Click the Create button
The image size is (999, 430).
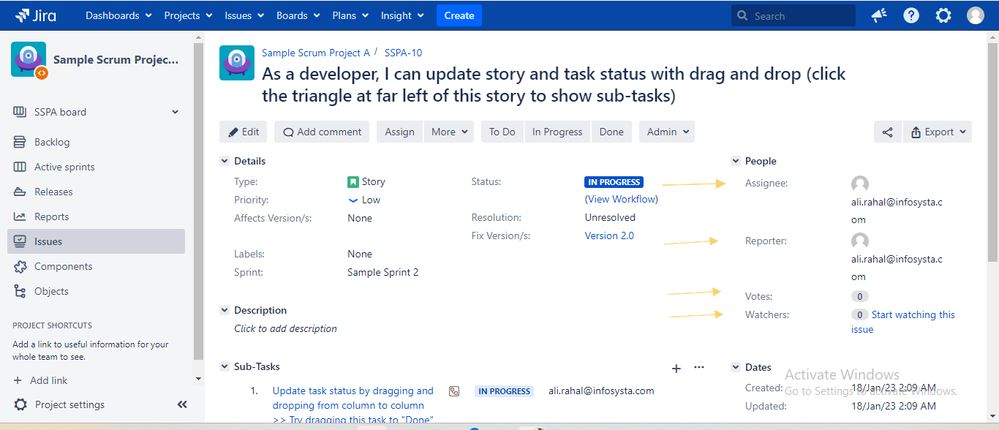tap(459, 15)
